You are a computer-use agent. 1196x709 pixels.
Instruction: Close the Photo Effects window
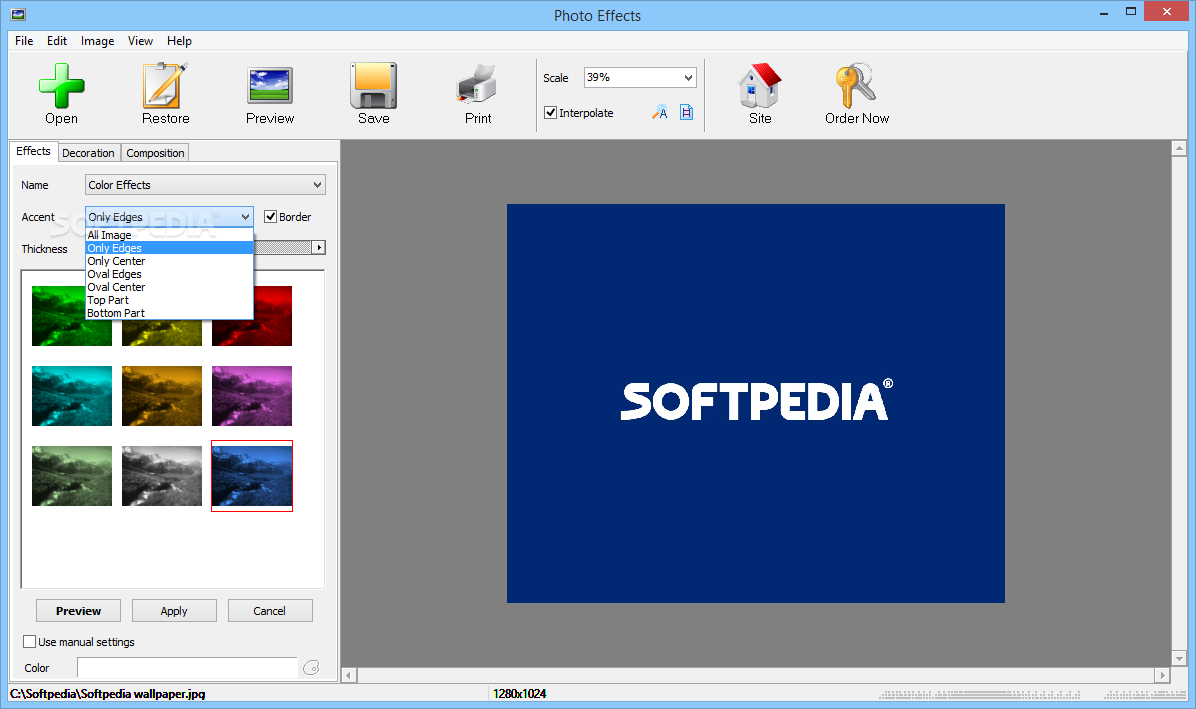[x=1167, y=11]
